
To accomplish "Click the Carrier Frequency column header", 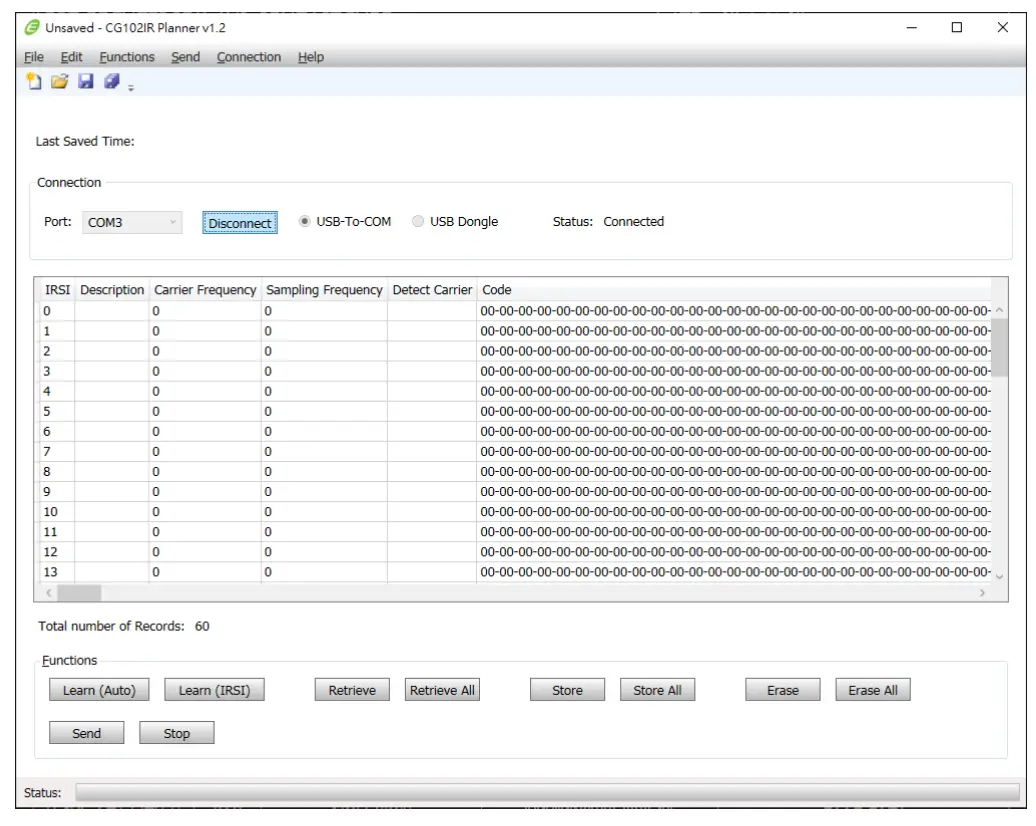I will point(205,289).
